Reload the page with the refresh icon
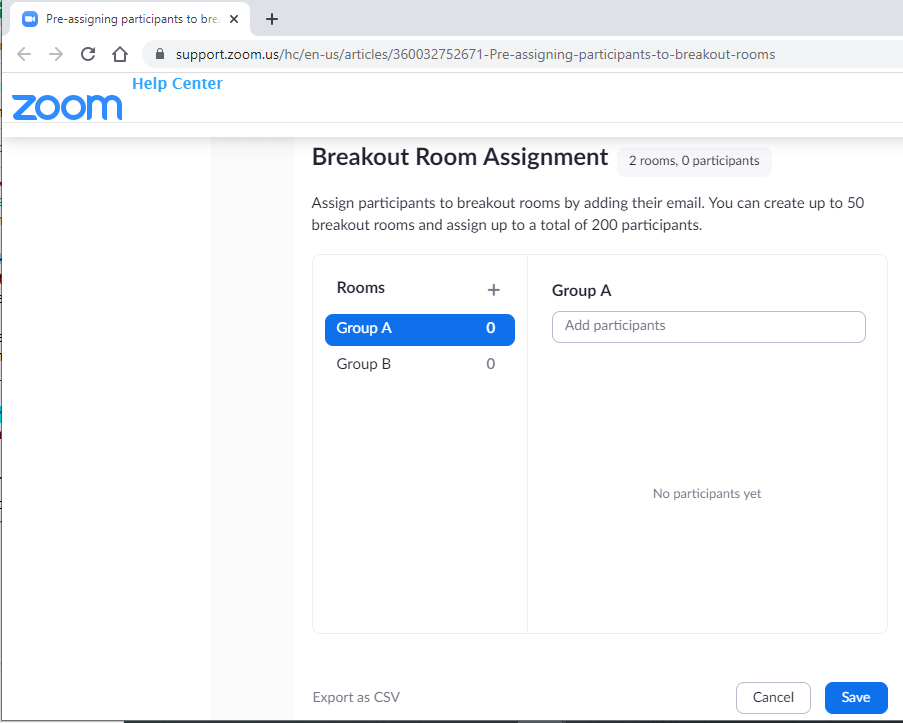 pos(87,54)
